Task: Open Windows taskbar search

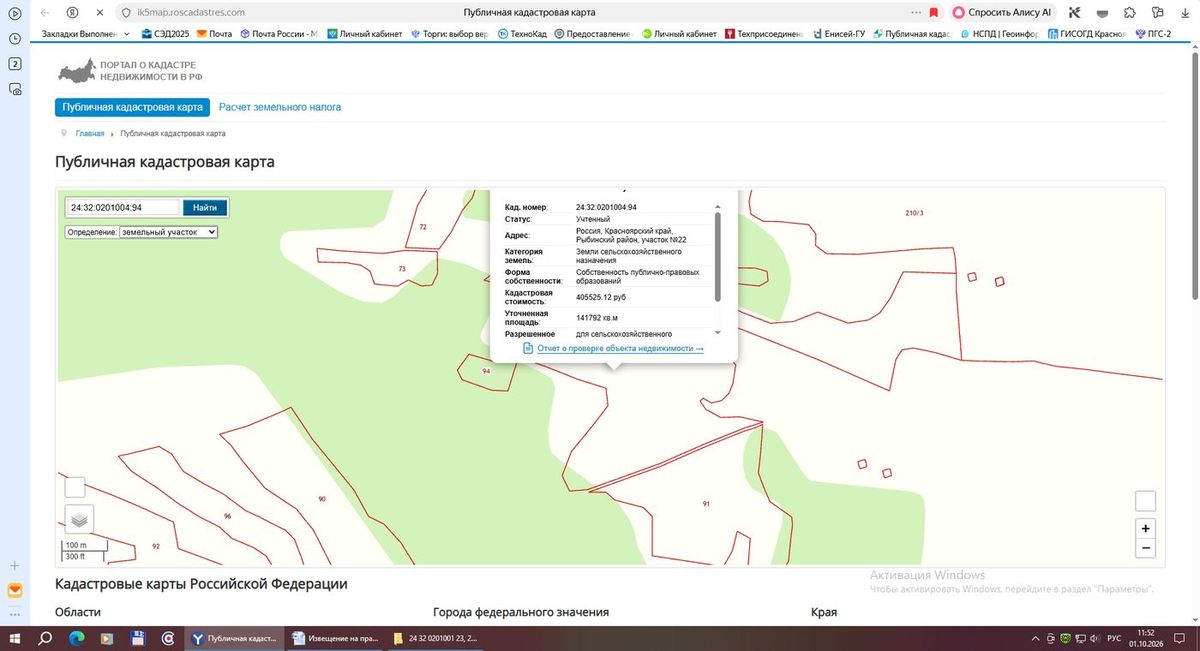Action: (45, 638)
